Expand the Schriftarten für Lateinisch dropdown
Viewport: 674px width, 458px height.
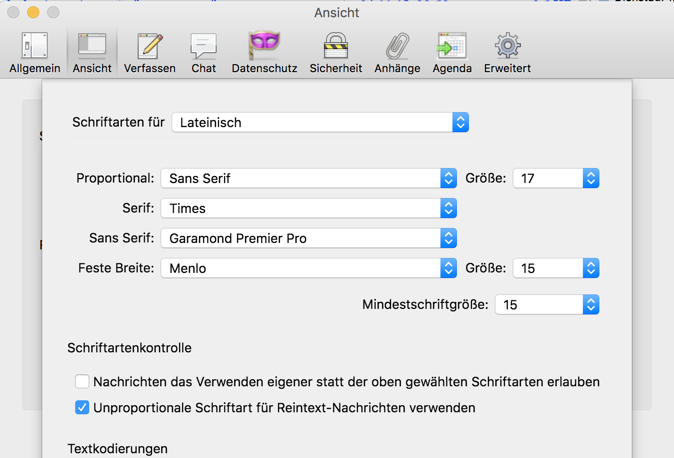click(x=320, y=122)
